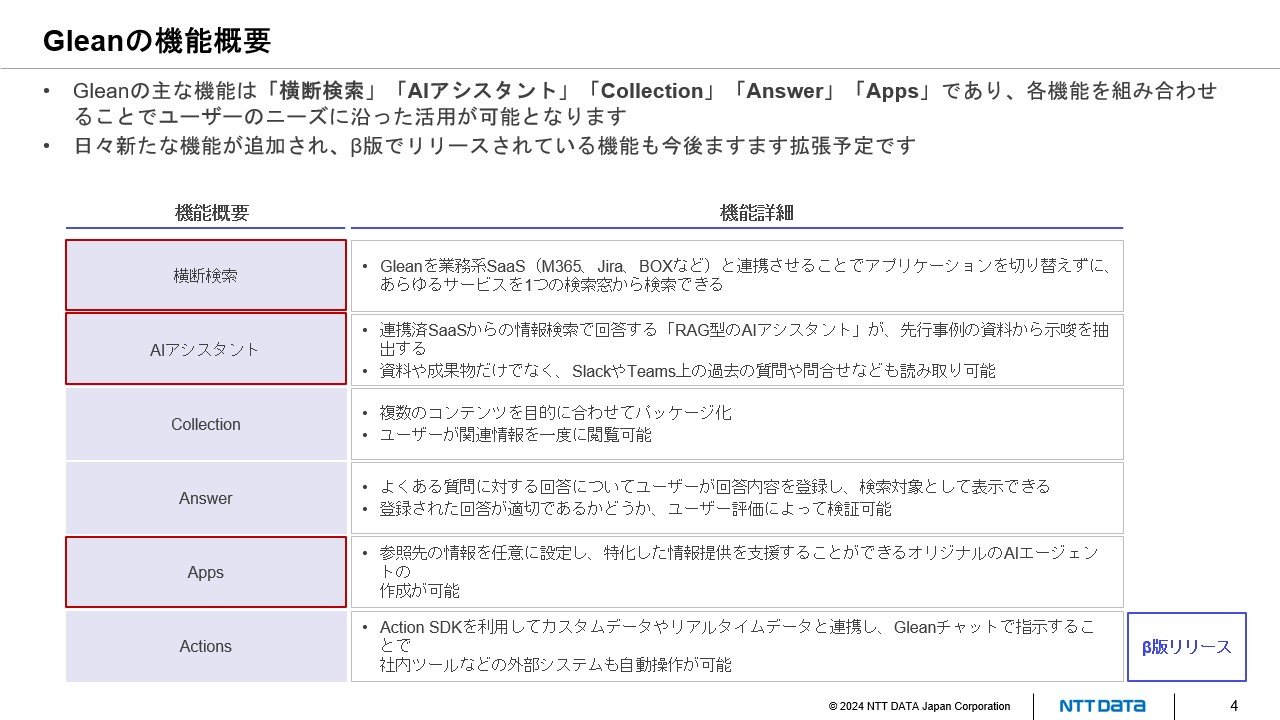Click the Actions feature cell
This screenshot has width=1280, height=720.
[206, 646]
